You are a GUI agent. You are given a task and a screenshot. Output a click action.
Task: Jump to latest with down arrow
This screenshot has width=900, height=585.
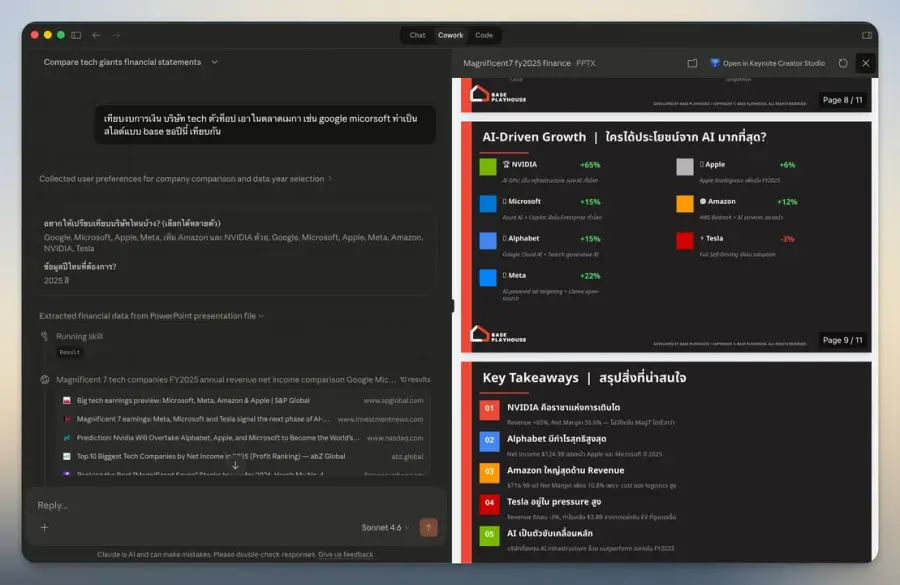click(235, 466)
